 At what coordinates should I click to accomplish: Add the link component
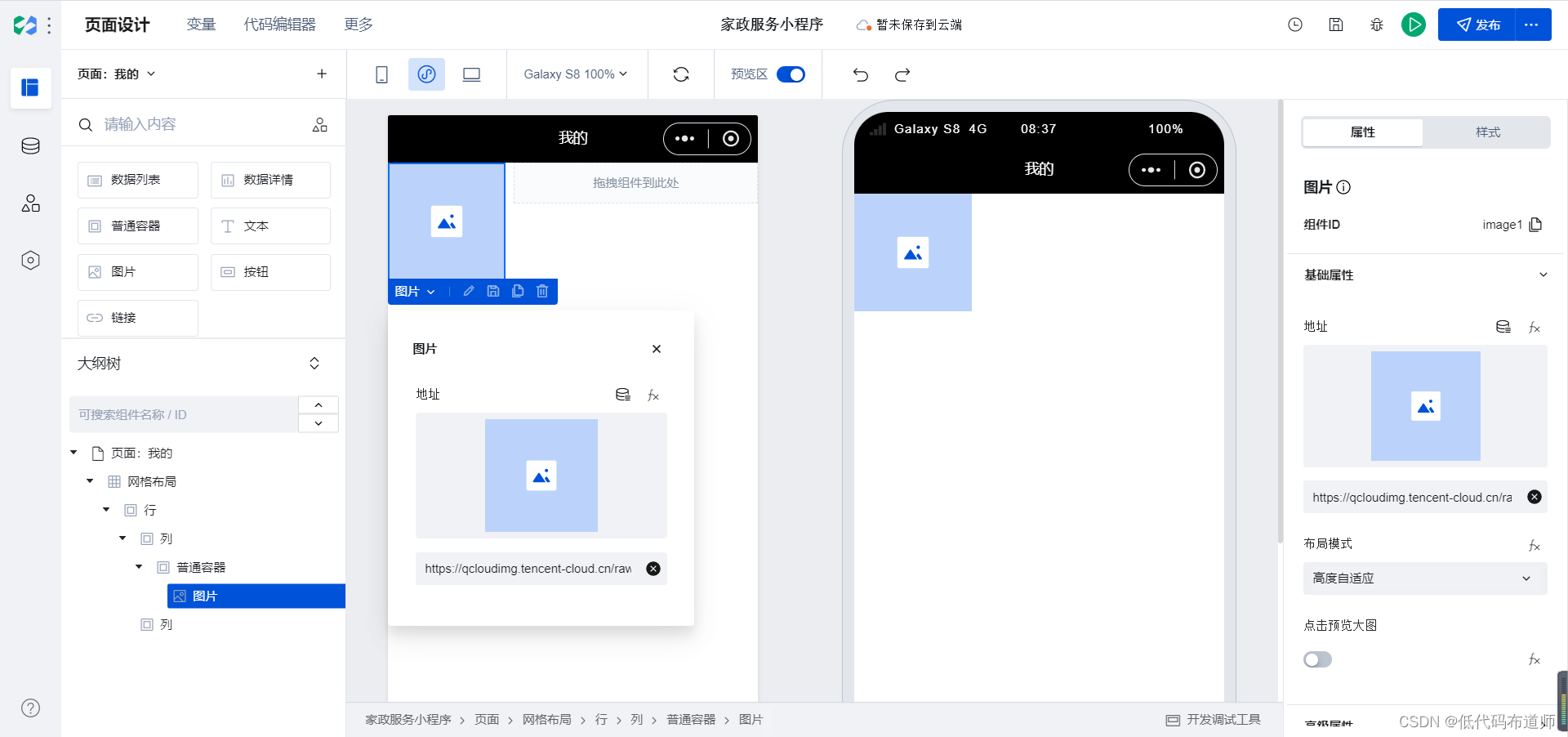point(138,318)
